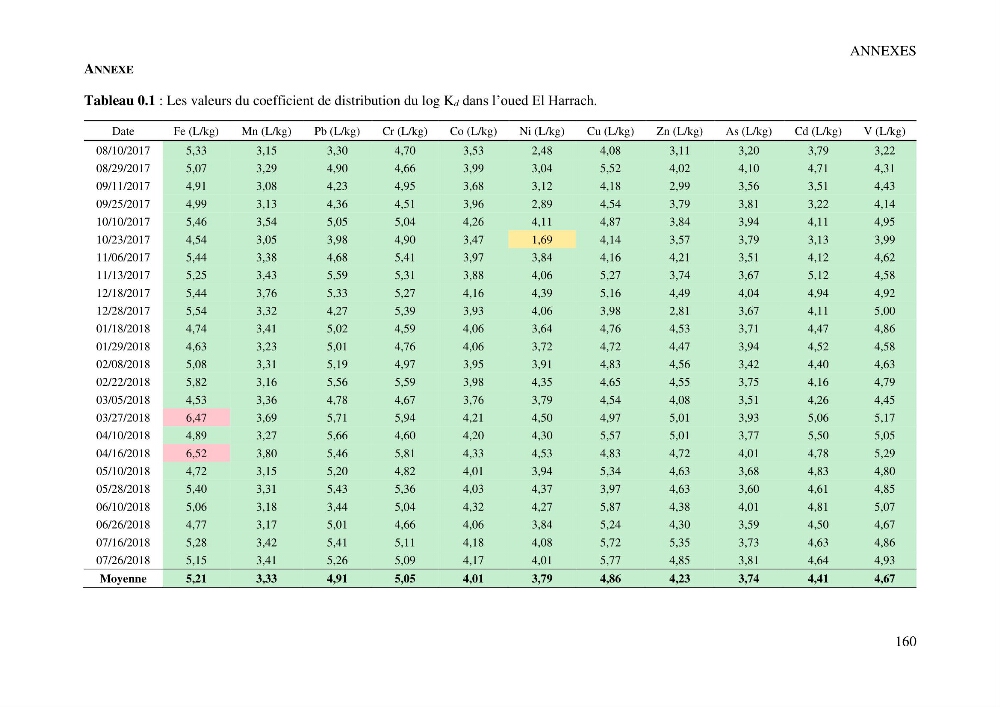The width and height of the screenshot is (1000, 707).
Task: Select the Cr mean "5,05" in Moyenne row
Action: point(405,579)
